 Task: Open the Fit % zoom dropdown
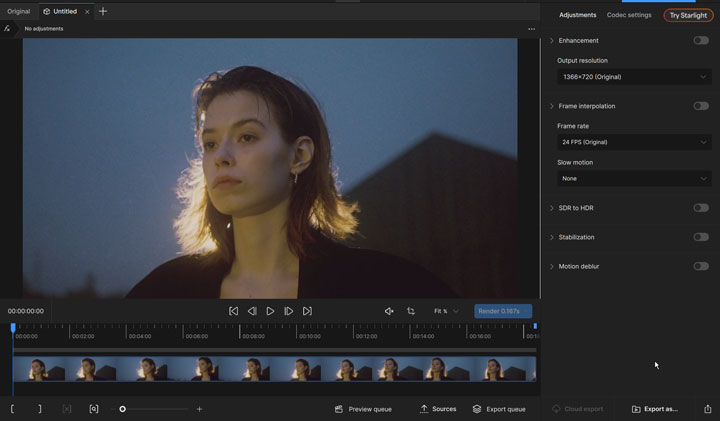pos(446,311)
